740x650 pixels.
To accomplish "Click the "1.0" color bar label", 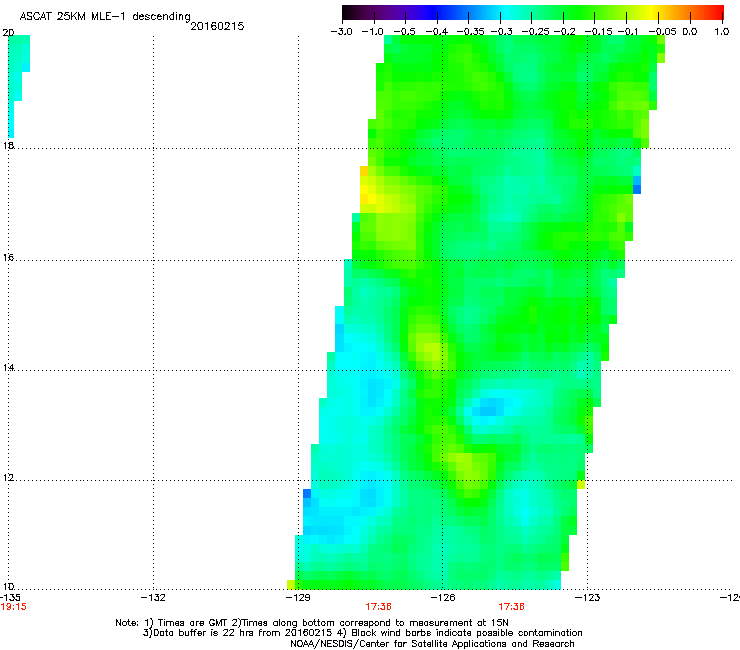I will pos(722,32).
